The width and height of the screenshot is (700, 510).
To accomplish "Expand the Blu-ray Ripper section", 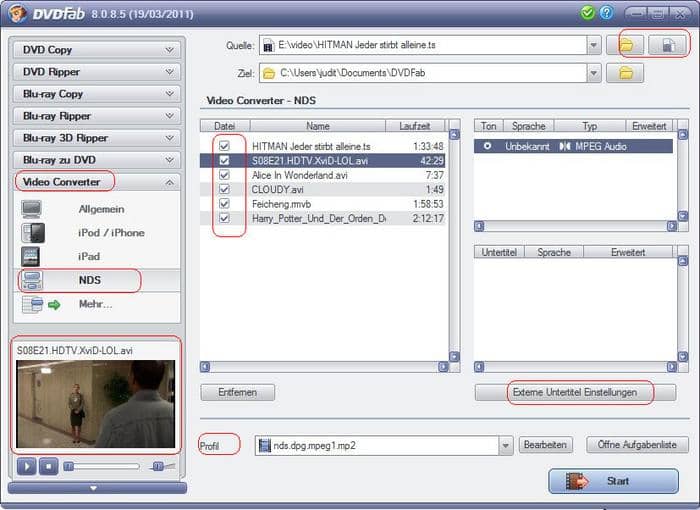I will [x=97, y=116].
